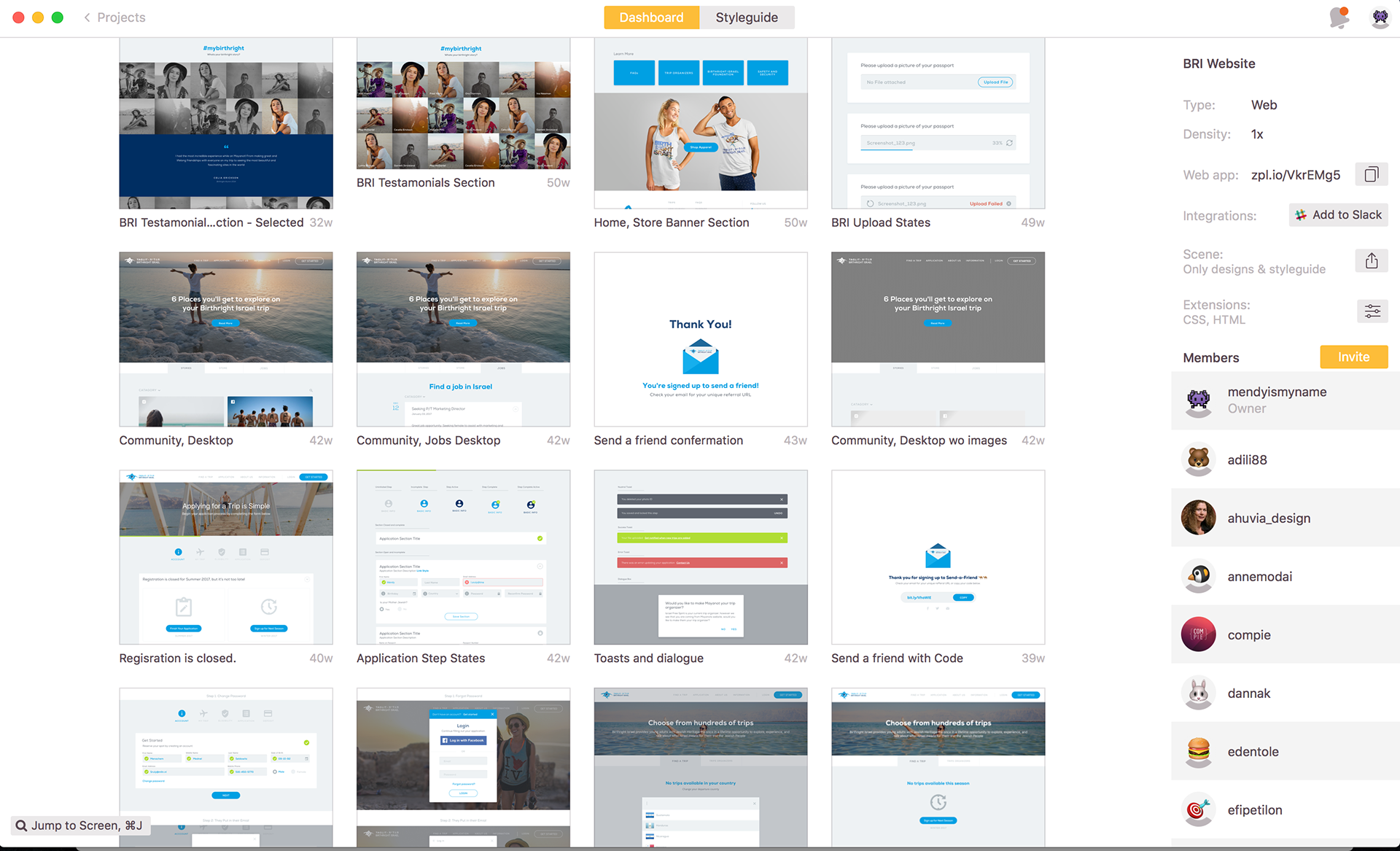Go back to Projects
Viewport: 1400px width, 851px height.
click(114, 17)
